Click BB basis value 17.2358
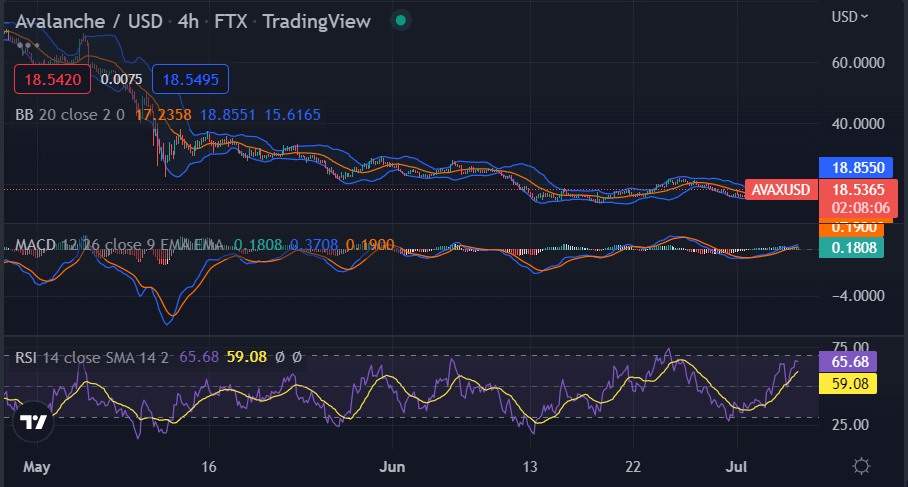908x487 pixels. [x=163, y=115]
